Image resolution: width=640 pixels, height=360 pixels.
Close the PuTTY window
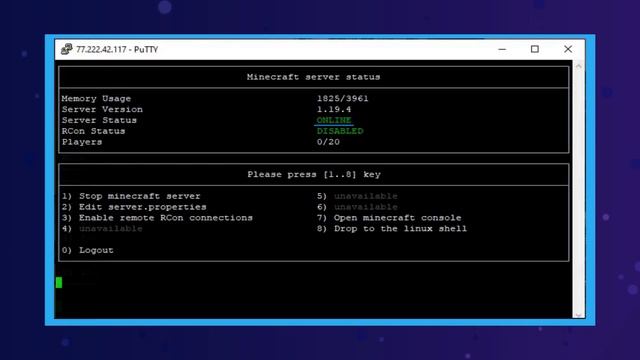coord(568,49)
